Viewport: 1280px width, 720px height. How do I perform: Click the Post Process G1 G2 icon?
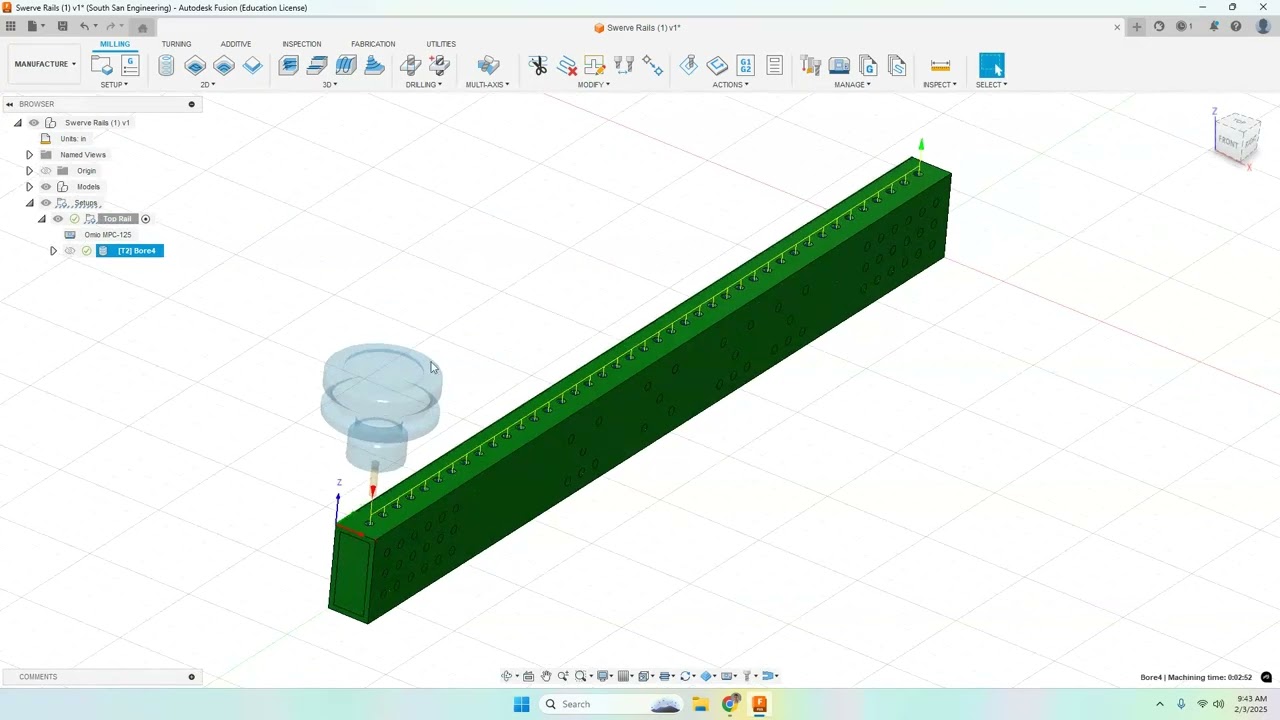[745, 66]
